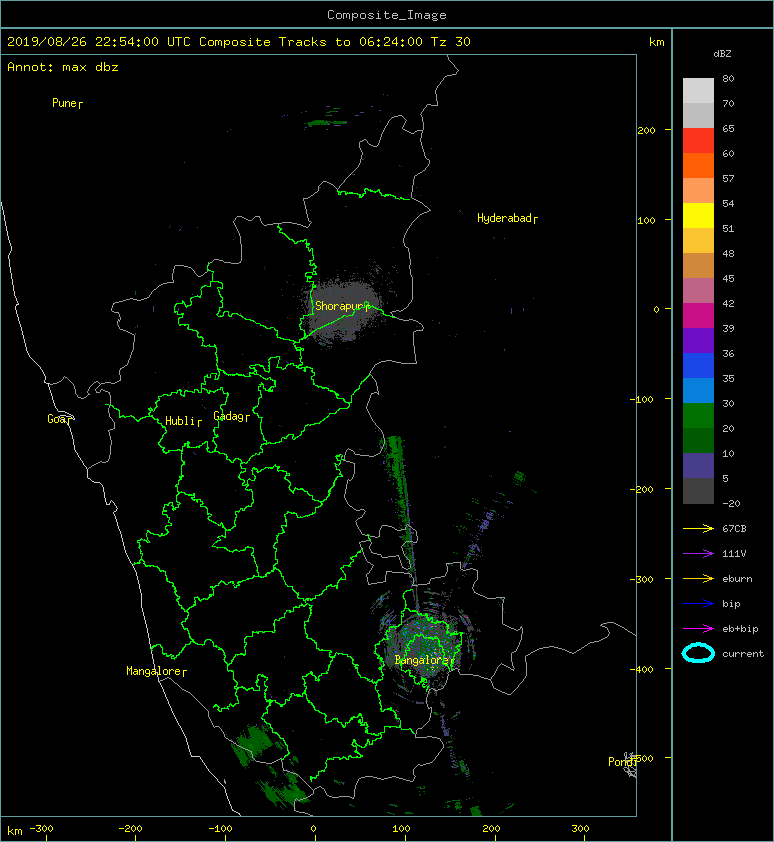Click the green echo patch near Mangalore coast
Viewport: 774px width, 842px height.
[252, 743]
